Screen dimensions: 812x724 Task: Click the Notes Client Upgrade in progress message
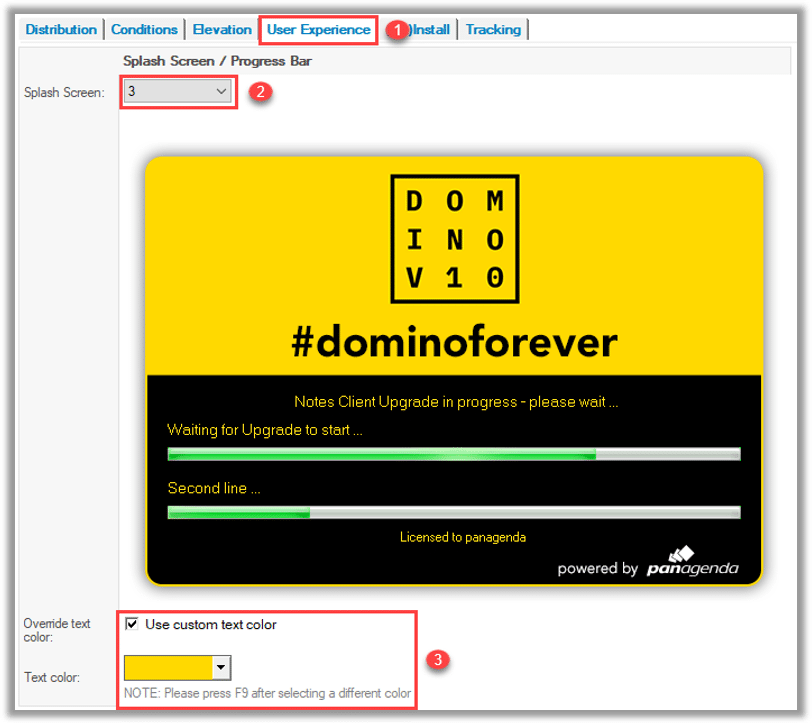click(456, 402)
